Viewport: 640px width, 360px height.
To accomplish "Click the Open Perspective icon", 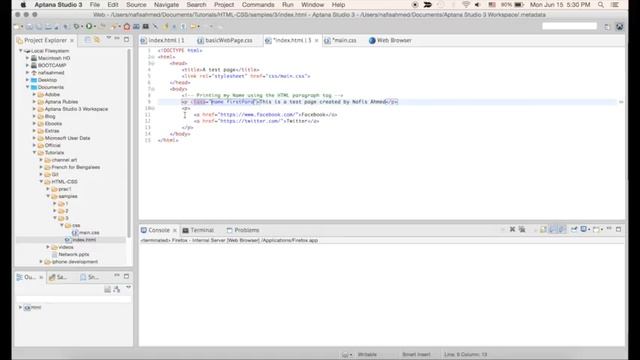I will click(x=607, y=27).
